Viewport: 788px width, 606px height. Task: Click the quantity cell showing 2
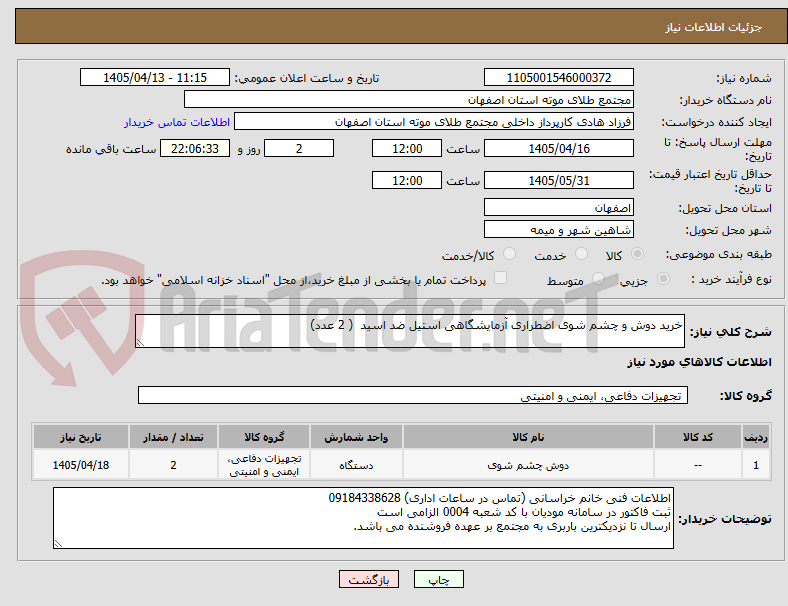coord(173,465)
